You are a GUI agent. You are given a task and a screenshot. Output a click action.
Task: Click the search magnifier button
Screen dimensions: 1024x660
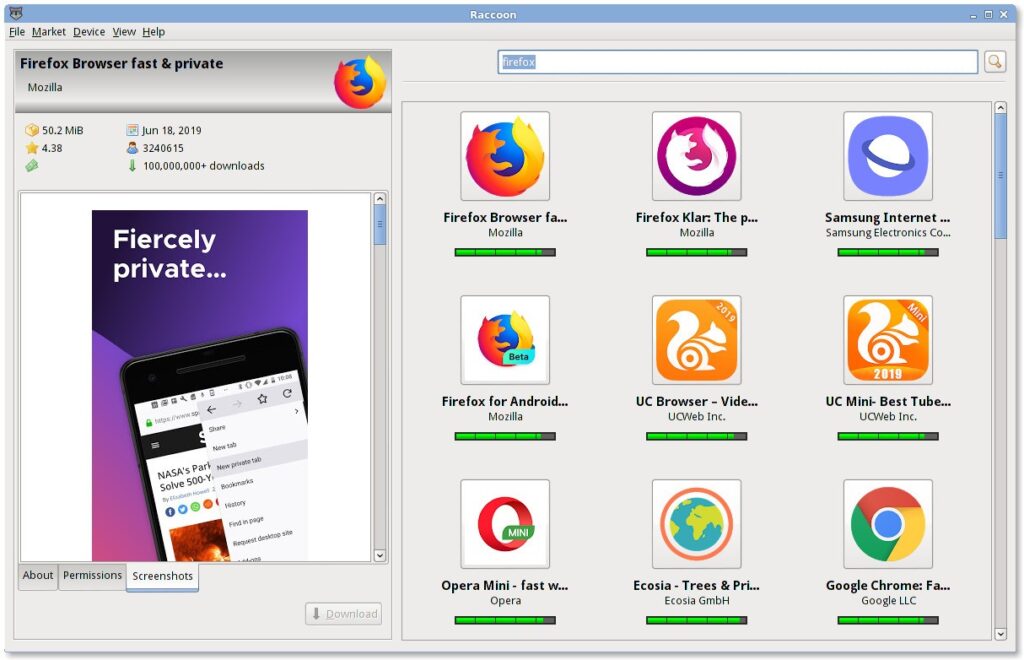pos(995,62)
